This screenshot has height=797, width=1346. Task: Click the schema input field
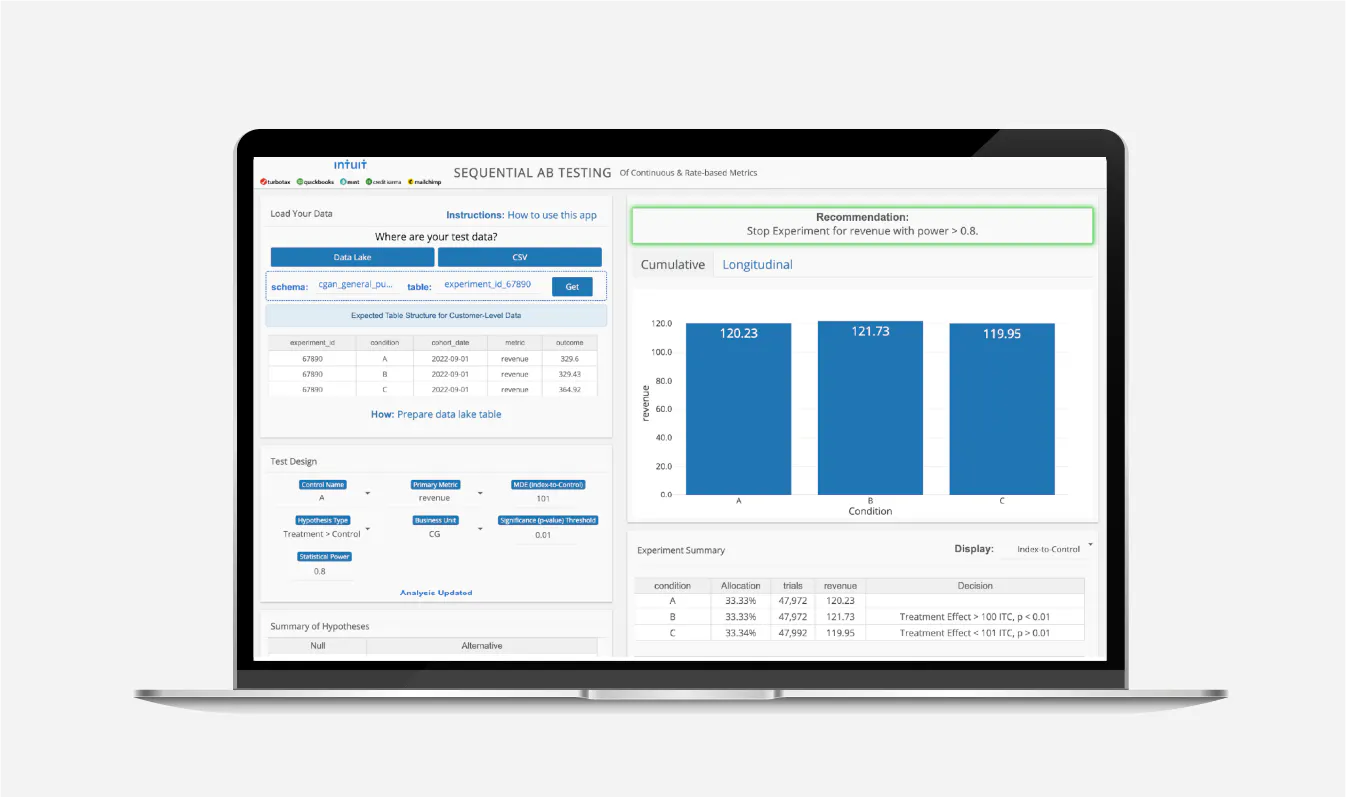coord(357,284)
